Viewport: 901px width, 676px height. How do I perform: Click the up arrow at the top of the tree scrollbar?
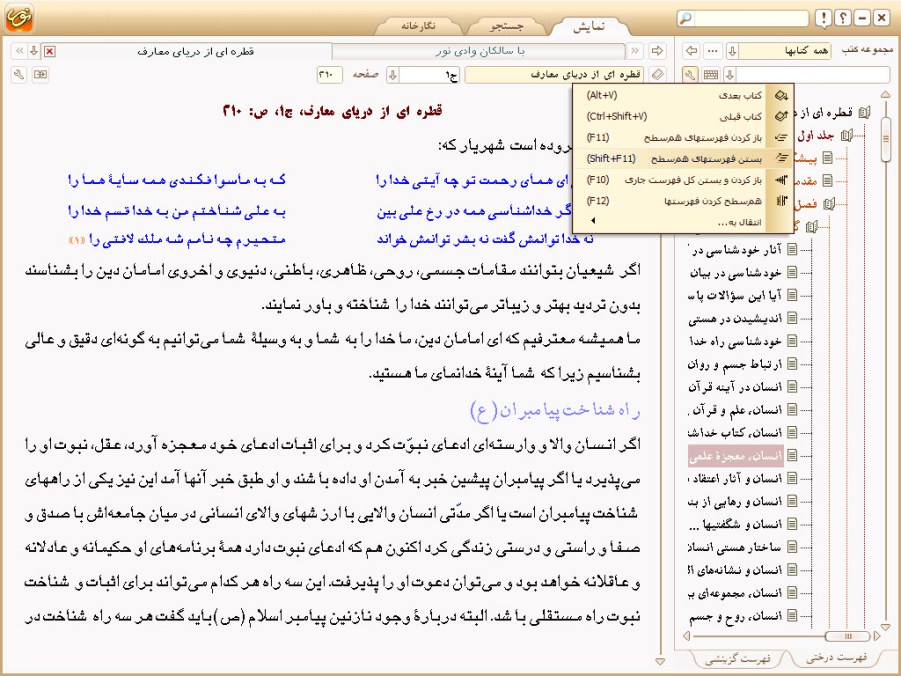(x=885, y=94)
